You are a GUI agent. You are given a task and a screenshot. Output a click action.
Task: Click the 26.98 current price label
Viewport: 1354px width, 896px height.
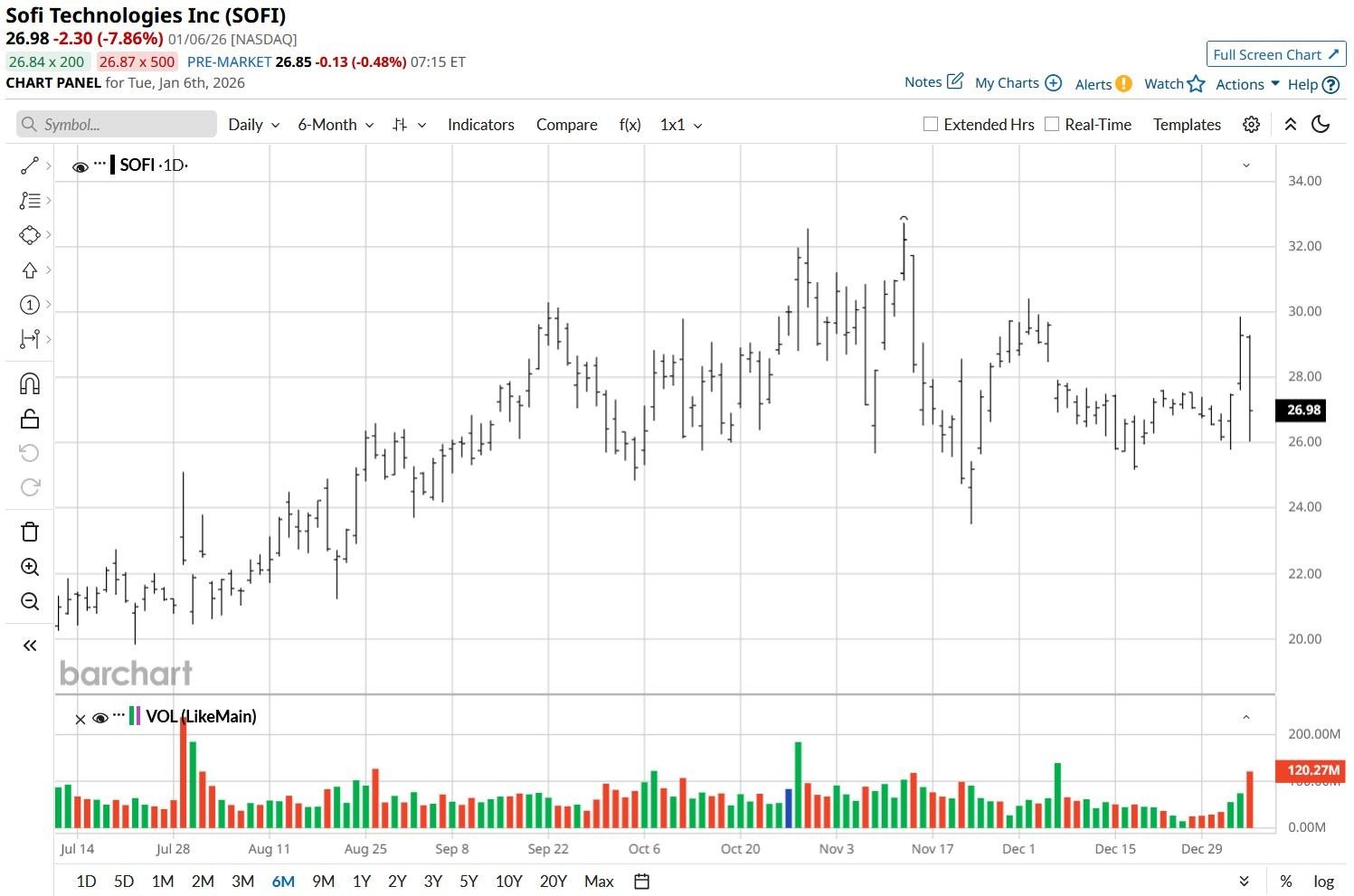1302,410
